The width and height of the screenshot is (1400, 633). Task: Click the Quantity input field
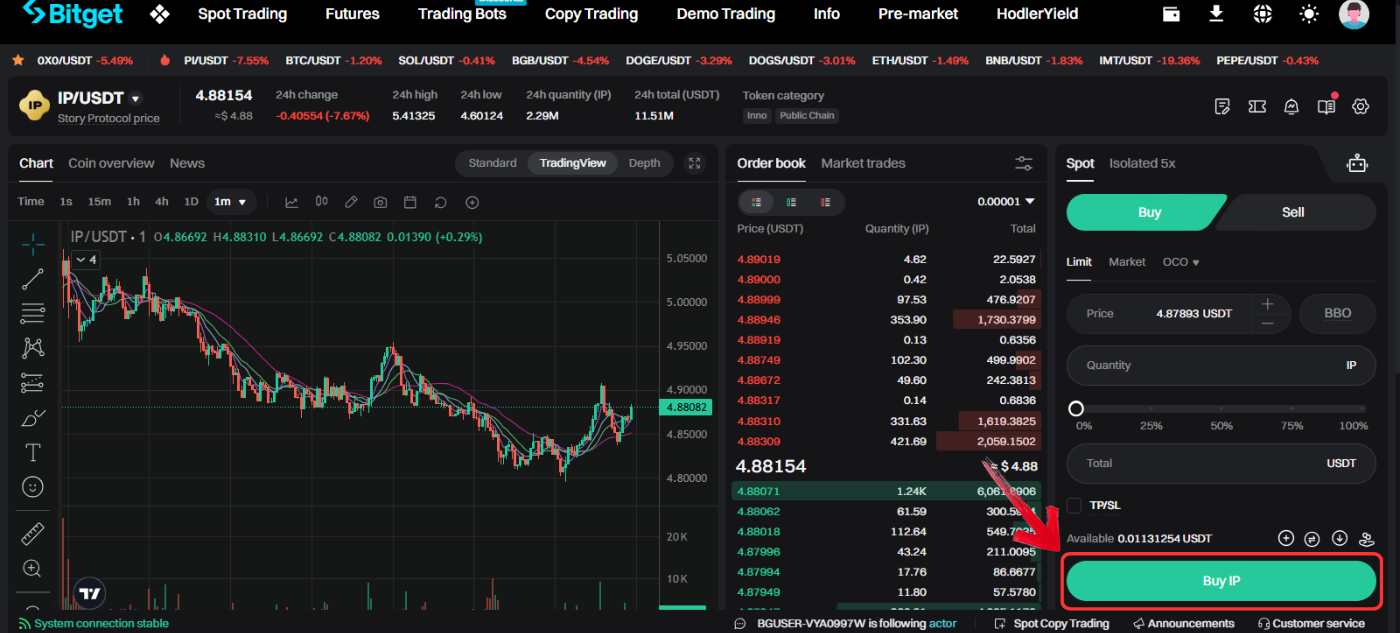coord(1221,365)
